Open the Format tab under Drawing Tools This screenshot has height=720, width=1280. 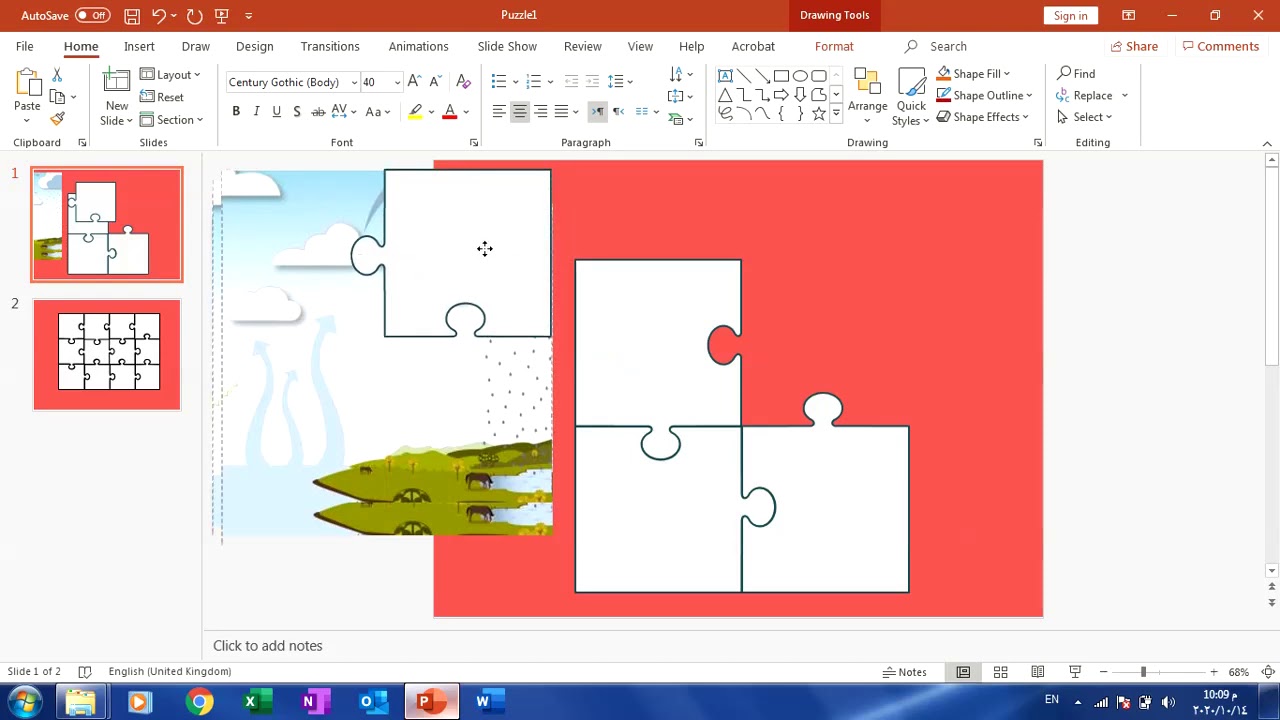pyautogui.click(x=834, y=46)
